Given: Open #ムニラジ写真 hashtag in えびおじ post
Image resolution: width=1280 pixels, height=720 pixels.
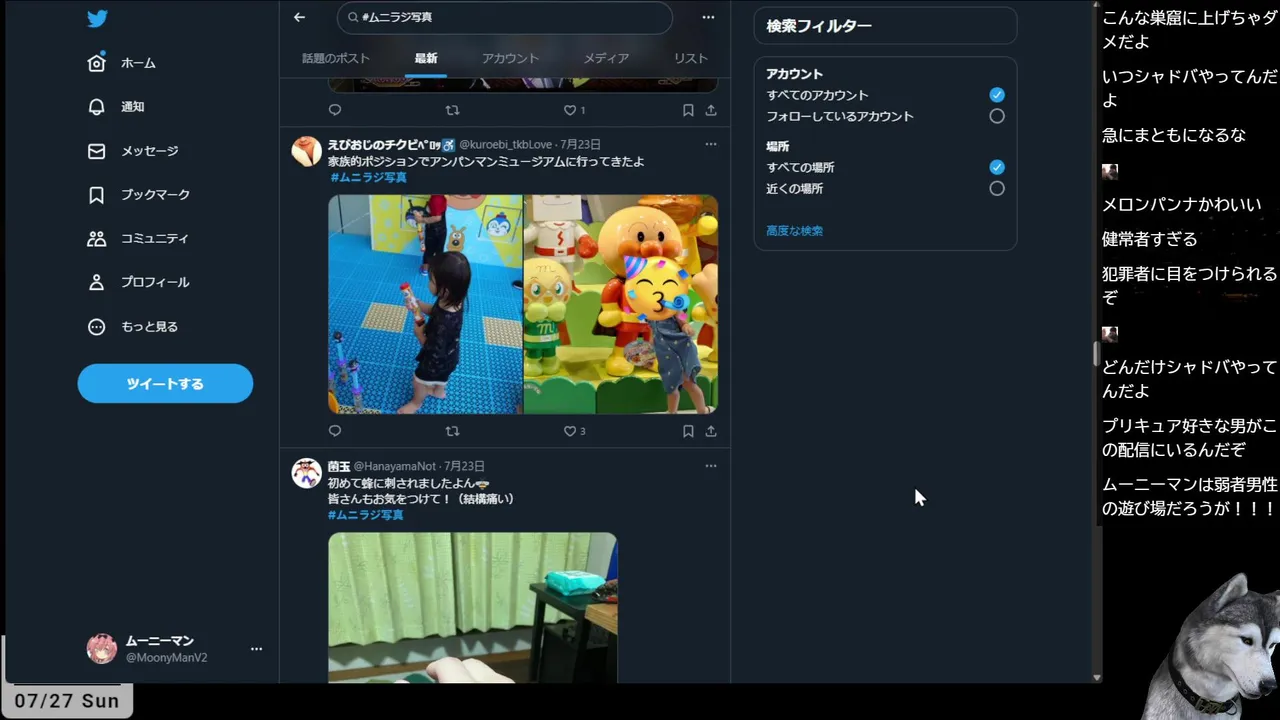Looking at the screenshot, I should pyautogui.click(x=368, y=177).
